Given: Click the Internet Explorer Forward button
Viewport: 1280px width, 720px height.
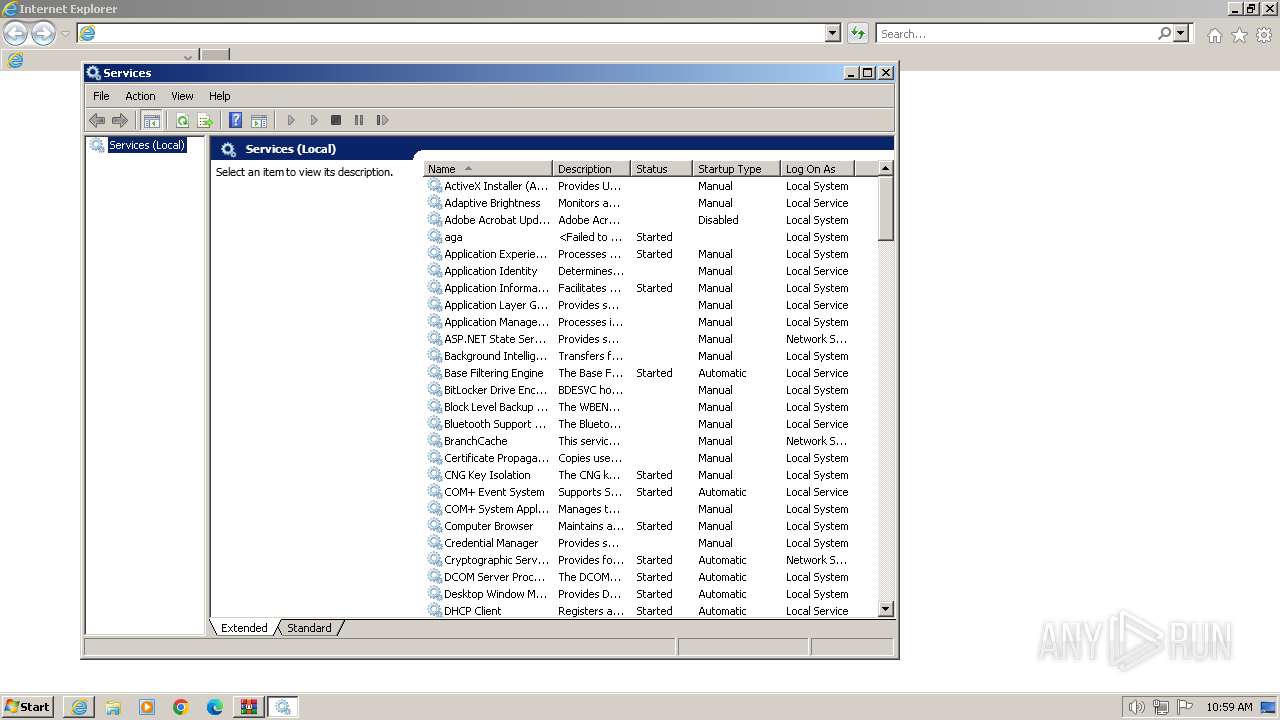Looking at the screenshot, I should tap(43, 33).
